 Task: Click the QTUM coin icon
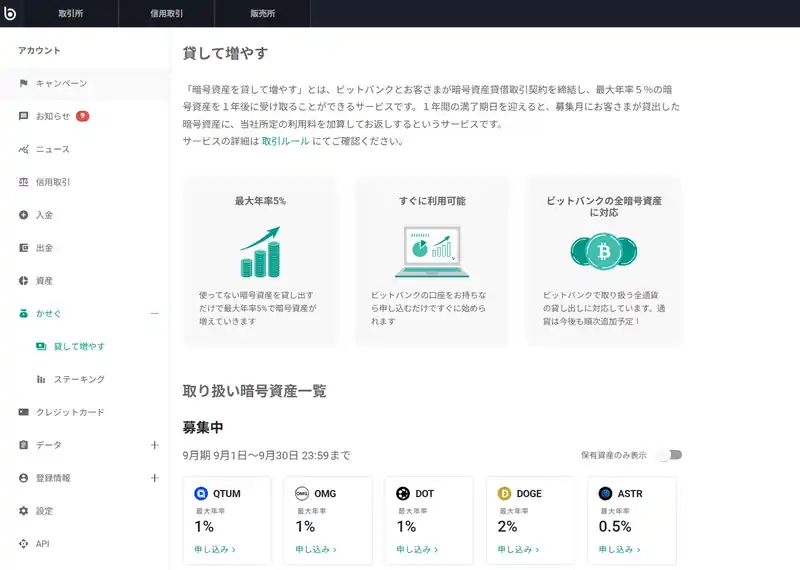tap(201, 493)
